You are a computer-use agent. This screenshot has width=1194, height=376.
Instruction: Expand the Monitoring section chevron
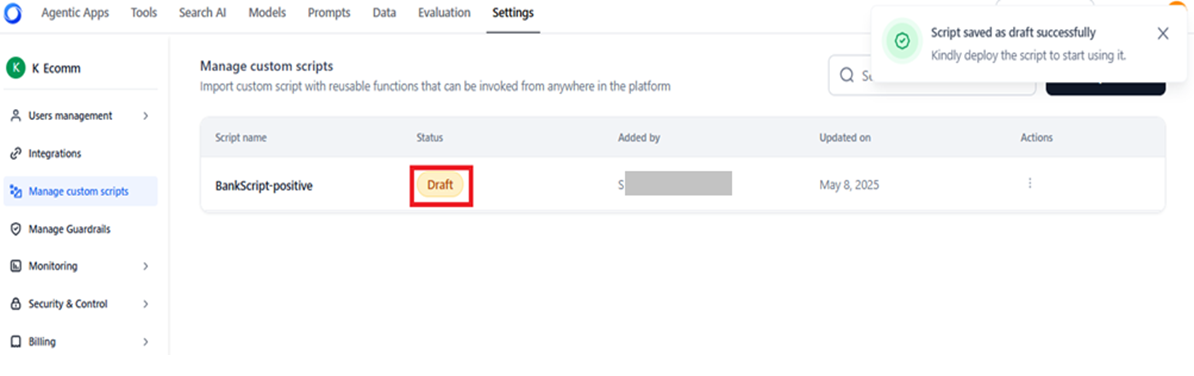click(145, 266)
